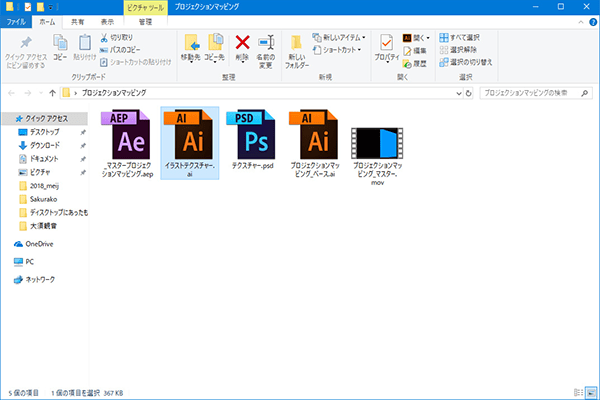
Task: Open the sidebar folder below ディスクトップにあった
Action: click(43, 226)
